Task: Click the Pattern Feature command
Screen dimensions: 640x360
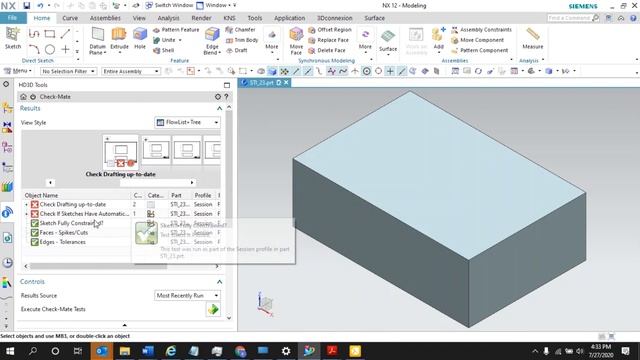Action: pyautogui.click(x=176, y=30)
